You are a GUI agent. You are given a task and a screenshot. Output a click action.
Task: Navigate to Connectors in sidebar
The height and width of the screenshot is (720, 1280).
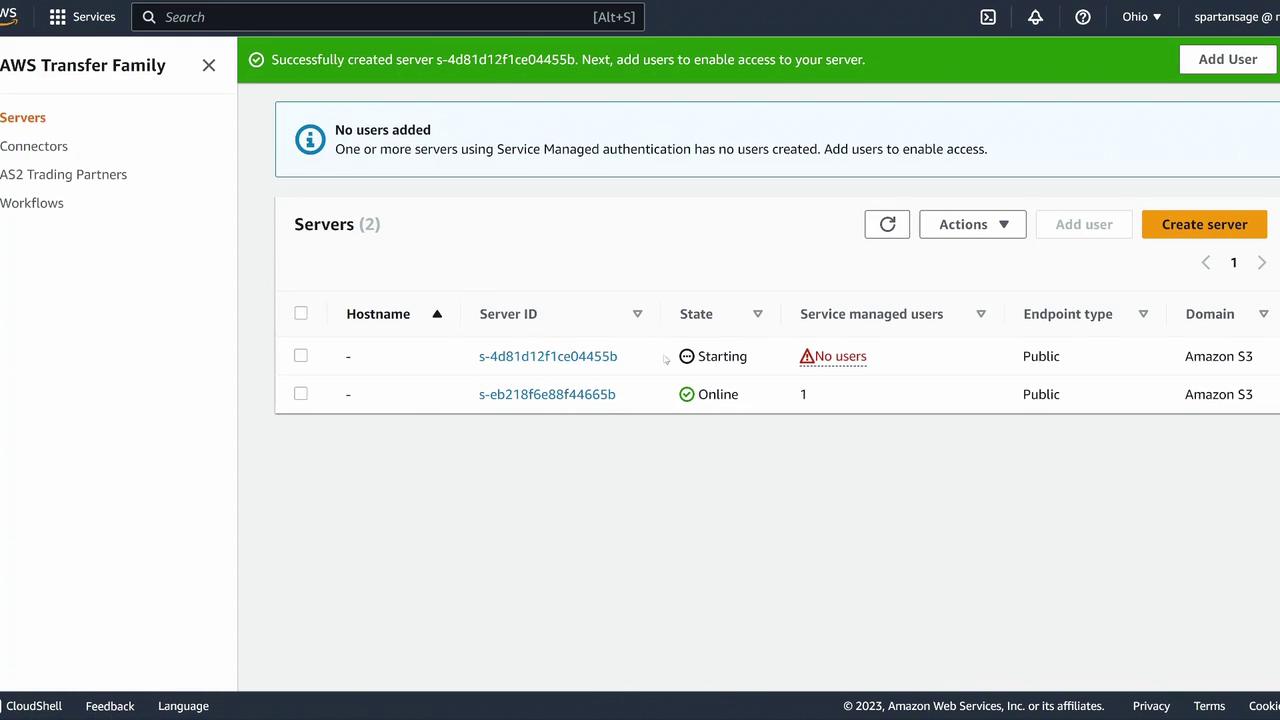click(34, 146)
